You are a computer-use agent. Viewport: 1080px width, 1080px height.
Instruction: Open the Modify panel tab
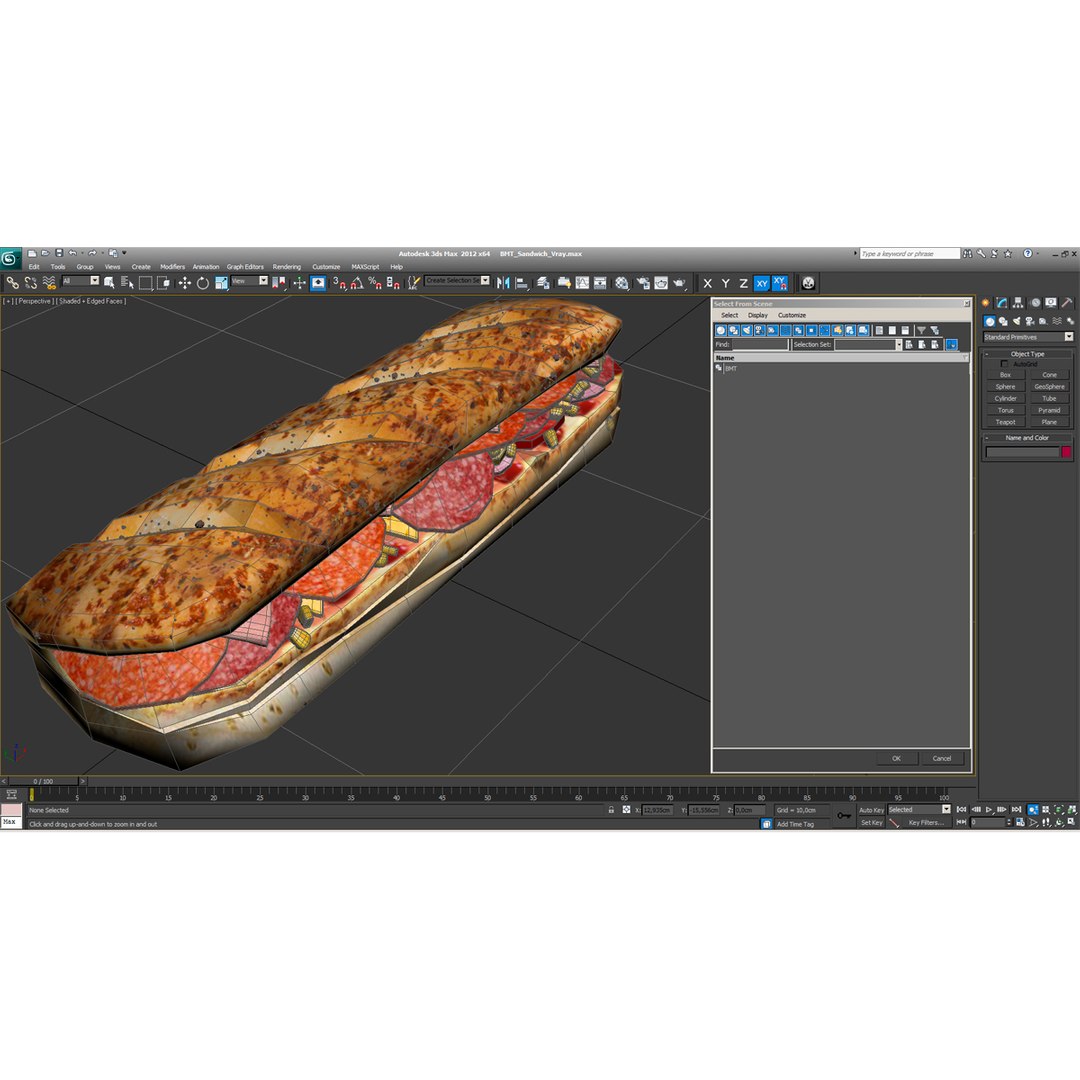tap(1001, 302)
